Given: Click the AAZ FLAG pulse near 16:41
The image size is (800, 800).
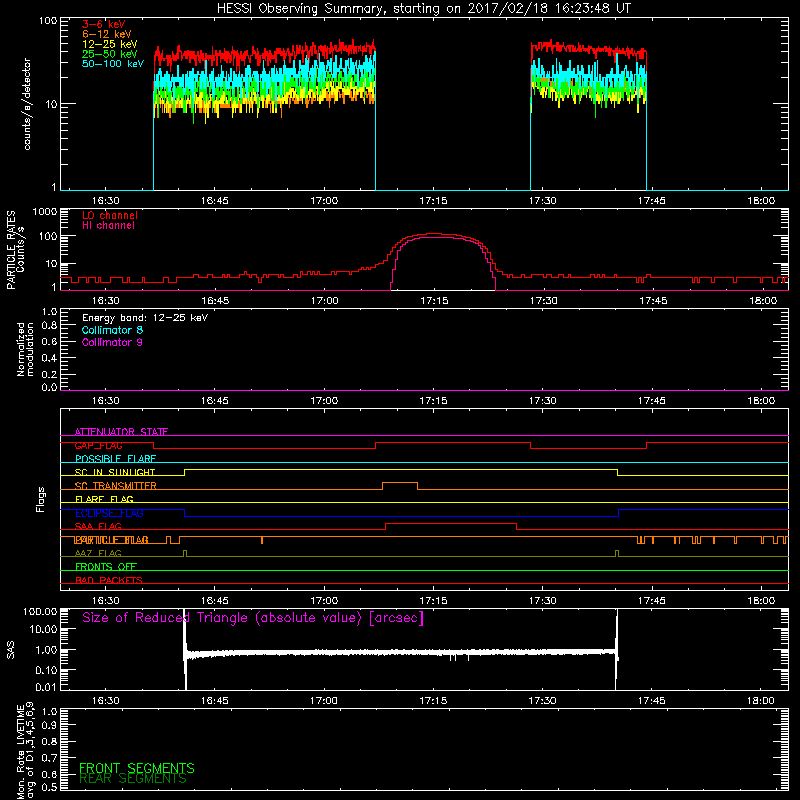Looking at the screenshot, I should click(x=185, y=553).
